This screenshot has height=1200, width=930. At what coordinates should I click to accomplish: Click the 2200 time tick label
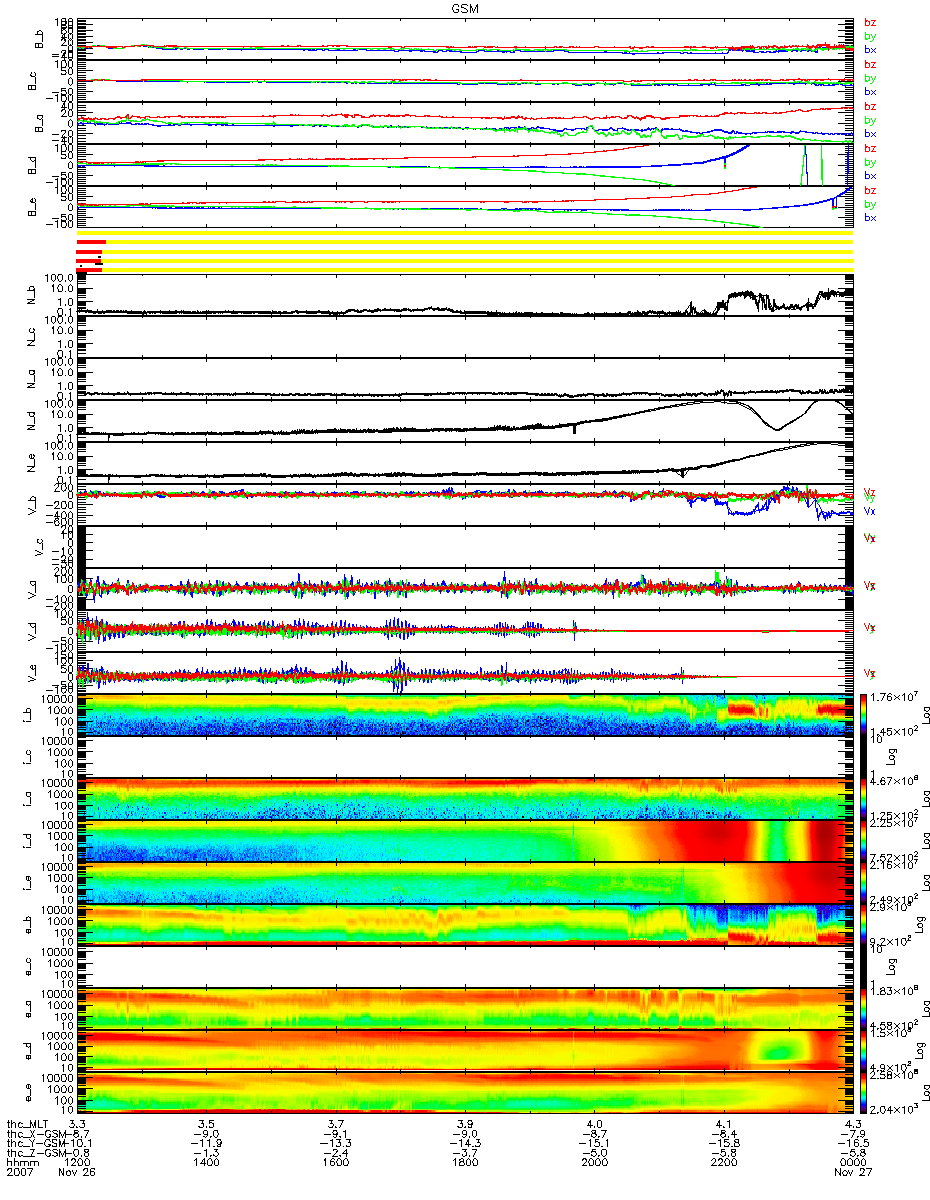tap(723, 1163)
